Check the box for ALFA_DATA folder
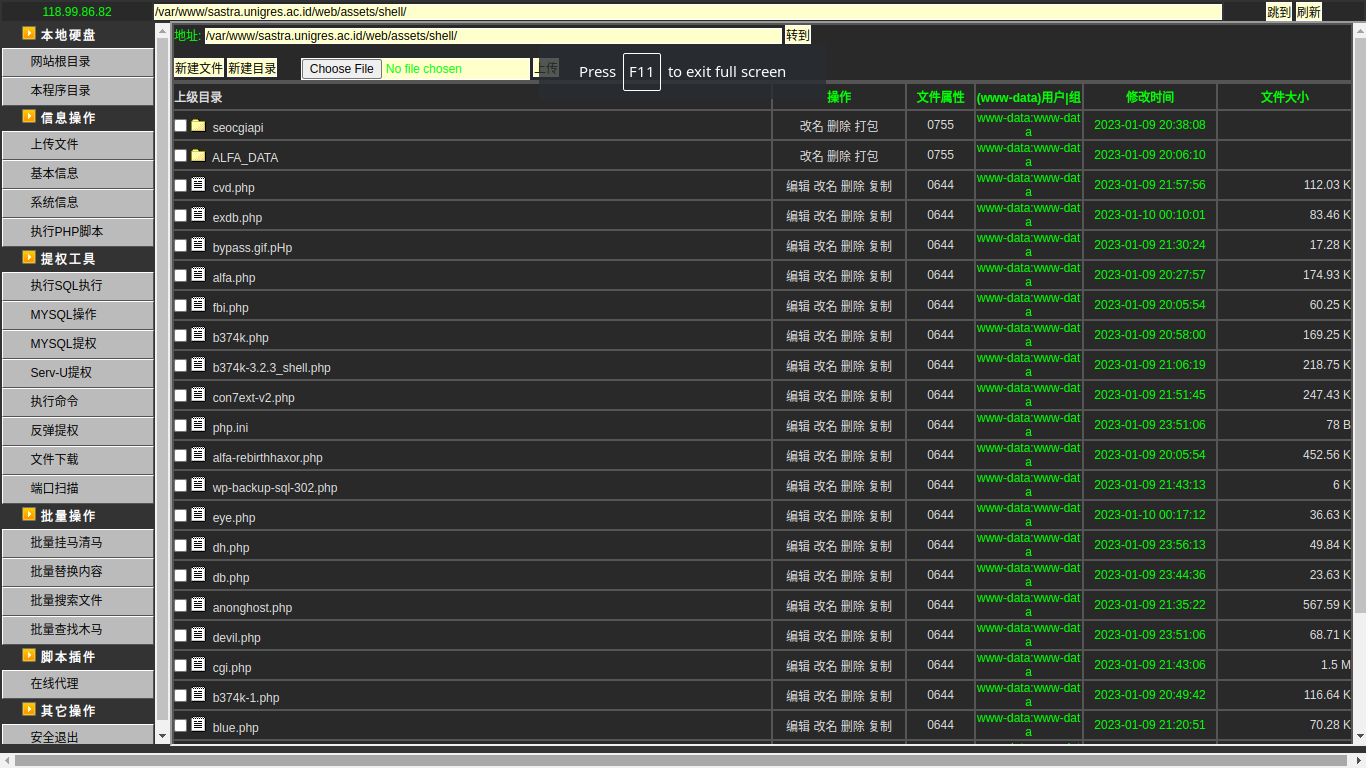 point(181,156)
